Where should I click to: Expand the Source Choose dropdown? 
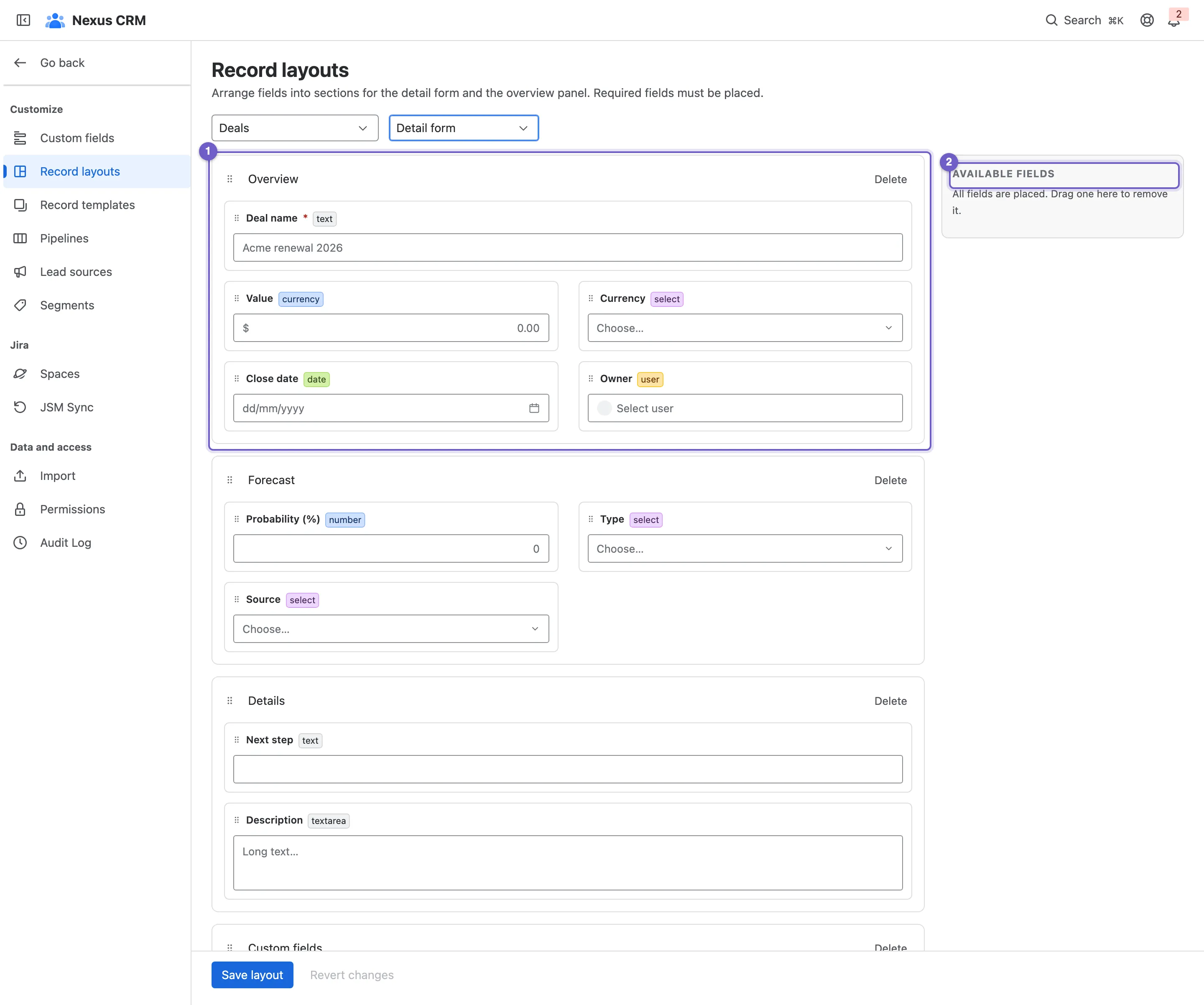pos(391,629)
